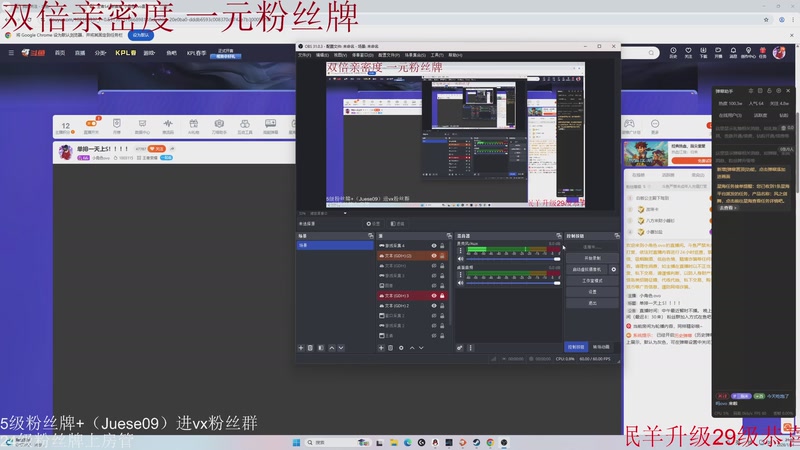Click settings button in OBS controls

592,292
